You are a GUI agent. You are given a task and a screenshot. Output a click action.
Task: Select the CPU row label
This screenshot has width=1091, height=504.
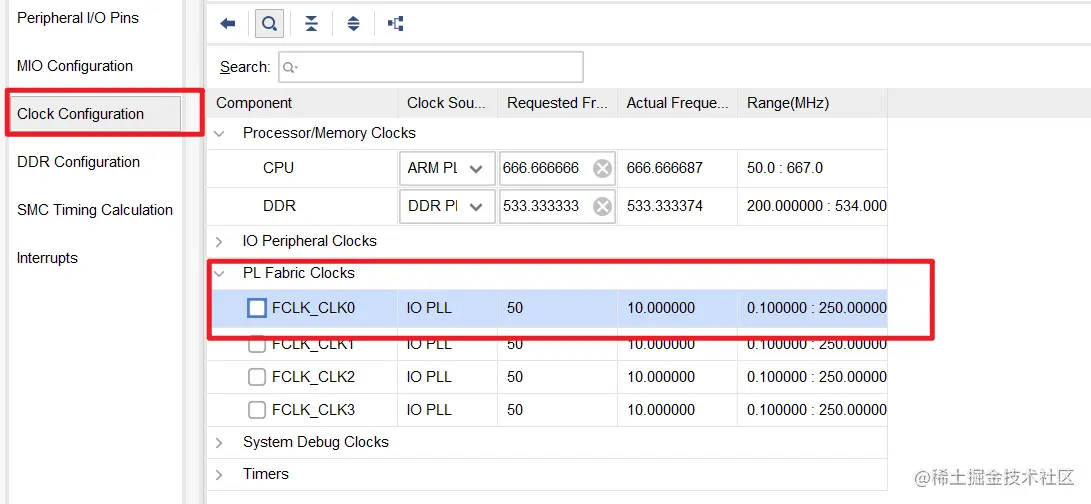278,168
